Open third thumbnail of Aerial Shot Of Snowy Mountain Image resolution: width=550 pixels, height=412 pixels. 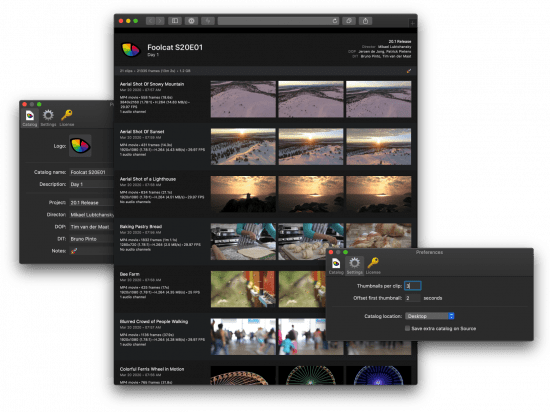378,99
